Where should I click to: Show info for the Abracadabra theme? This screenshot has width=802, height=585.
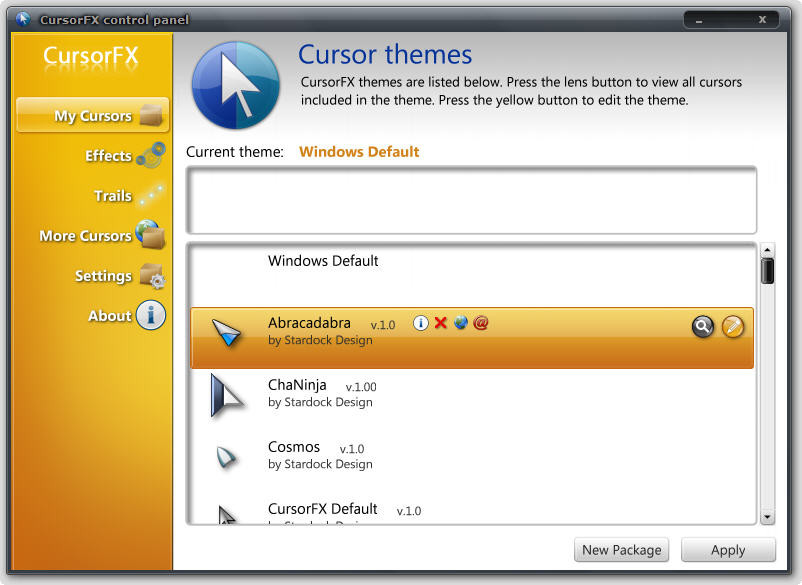pyautogui.click(x=421, y=323)
